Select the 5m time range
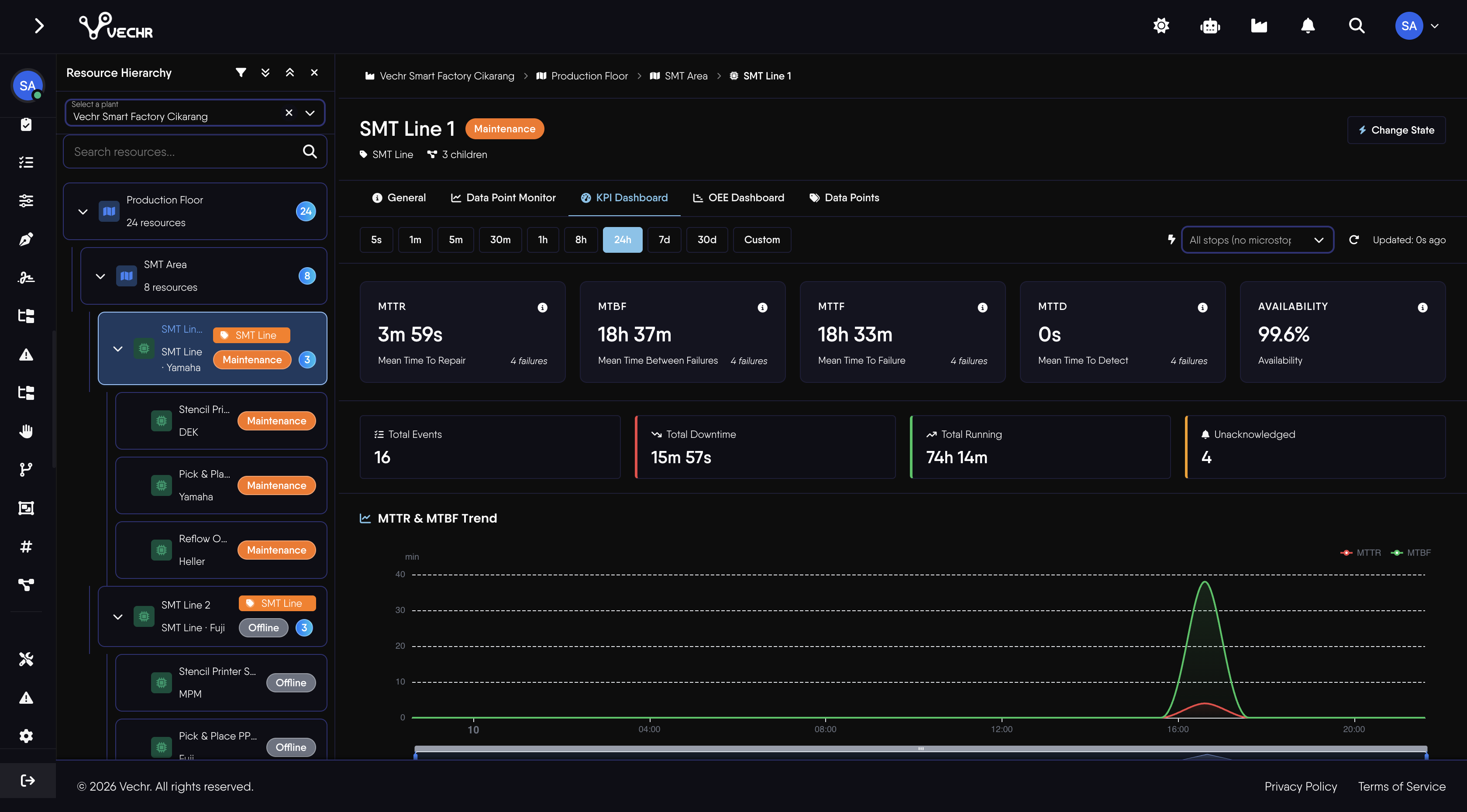Screen dimensions: 1467x812 (455, 240)
